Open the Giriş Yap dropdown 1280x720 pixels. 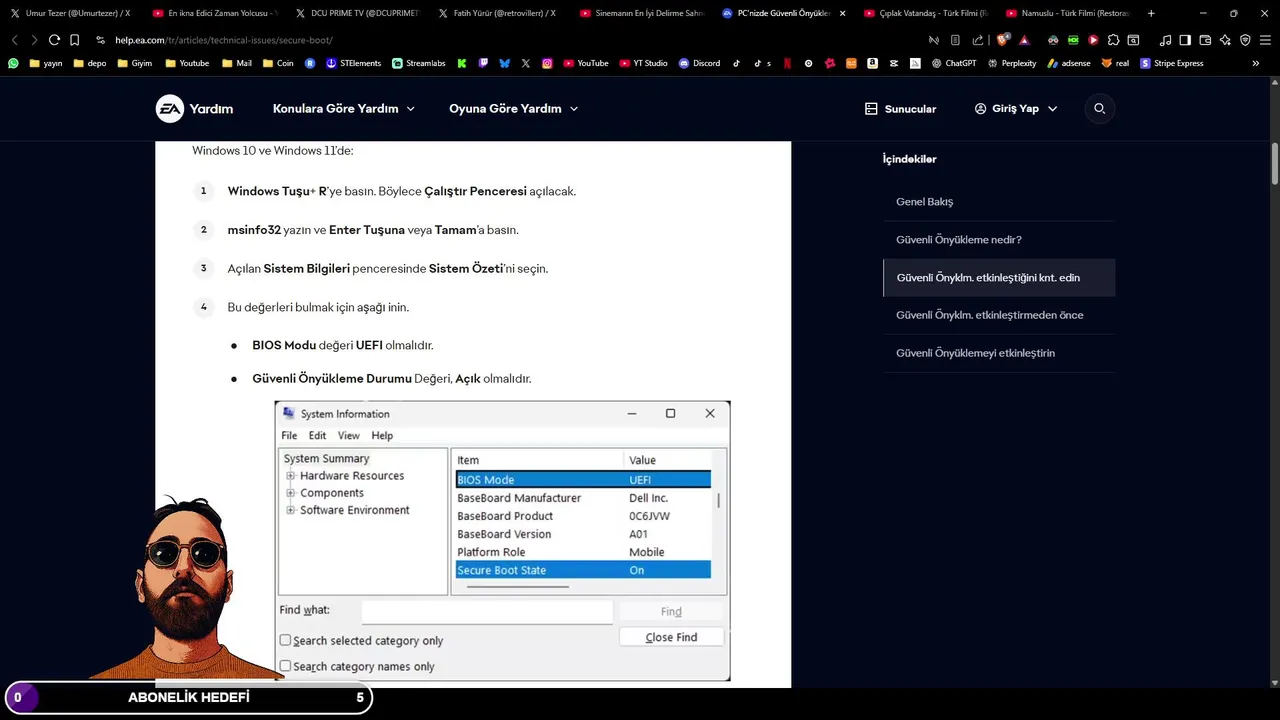[1015, 108]
